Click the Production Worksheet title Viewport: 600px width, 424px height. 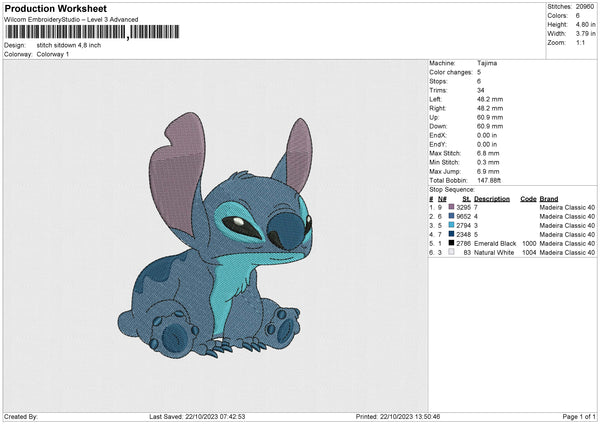55,8
